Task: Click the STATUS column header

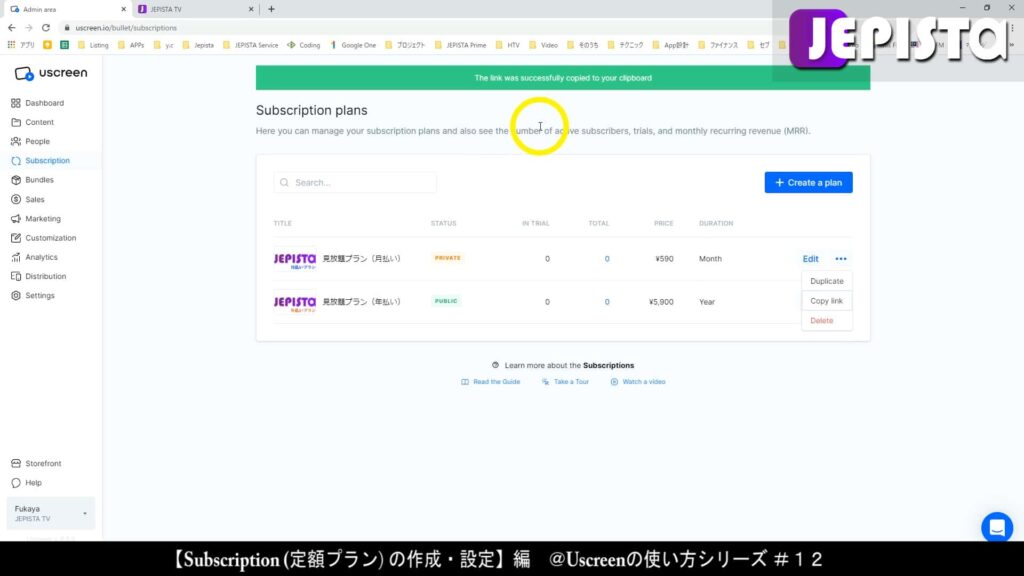Action: click(x=443, y=223)
